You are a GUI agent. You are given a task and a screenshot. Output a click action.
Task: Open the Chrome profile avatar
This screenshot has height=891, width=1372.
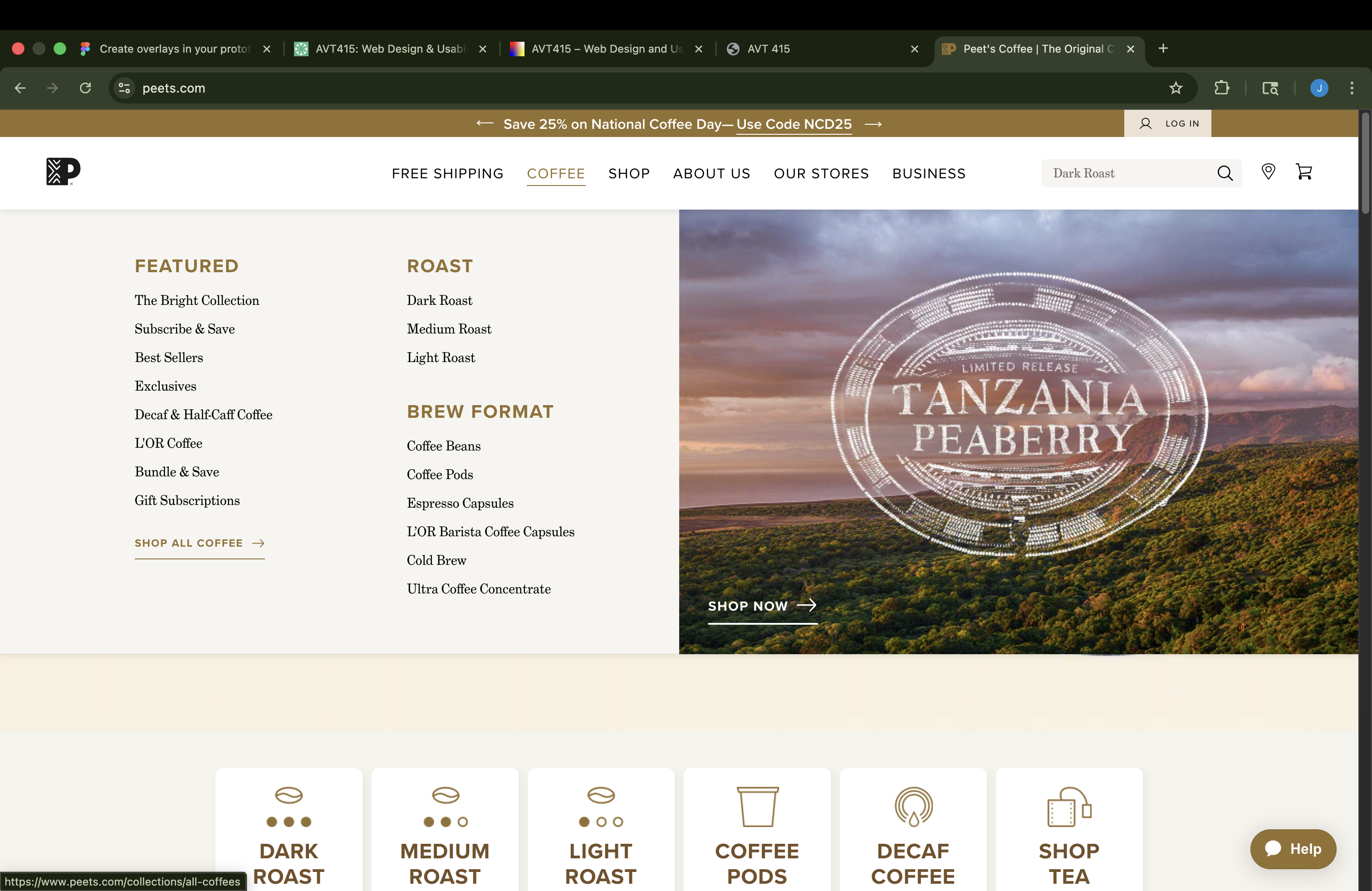pos(1319,88)
